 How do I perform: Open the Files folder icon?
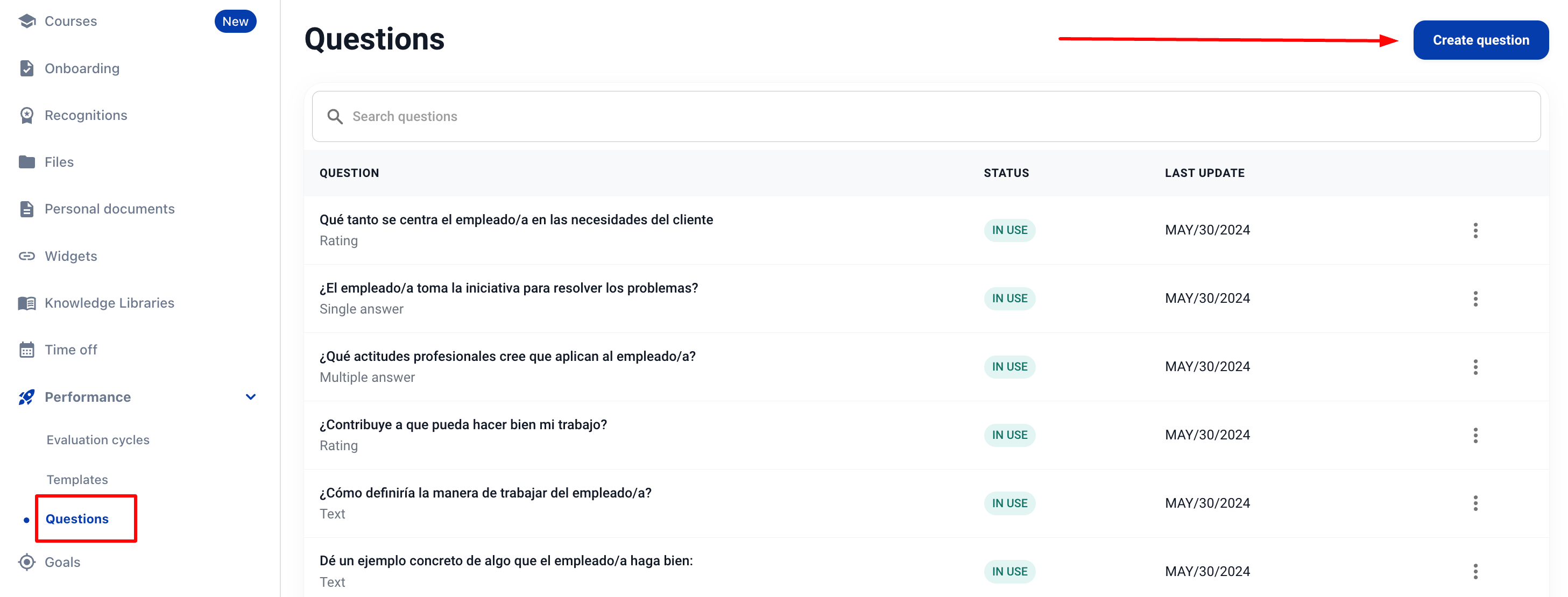(27, 162)
